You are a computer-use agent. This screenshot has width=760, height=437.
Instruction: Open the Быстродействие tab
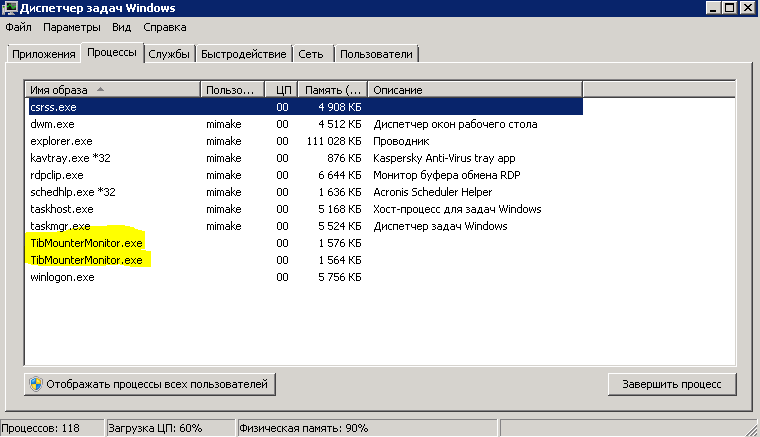pos(244,54)
